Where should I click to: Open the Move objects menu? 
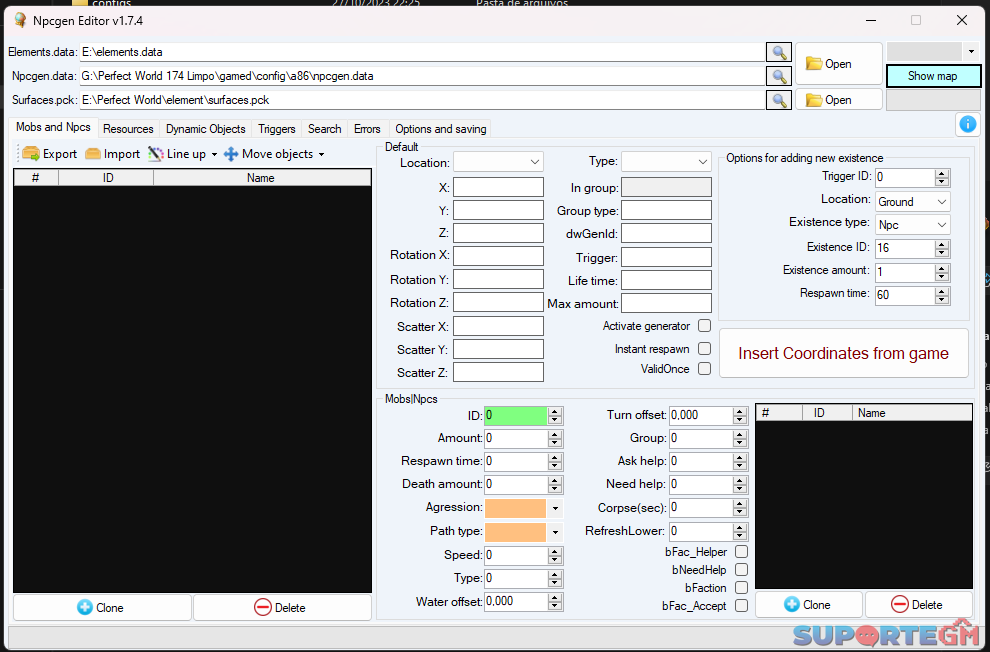click(274, 154)
